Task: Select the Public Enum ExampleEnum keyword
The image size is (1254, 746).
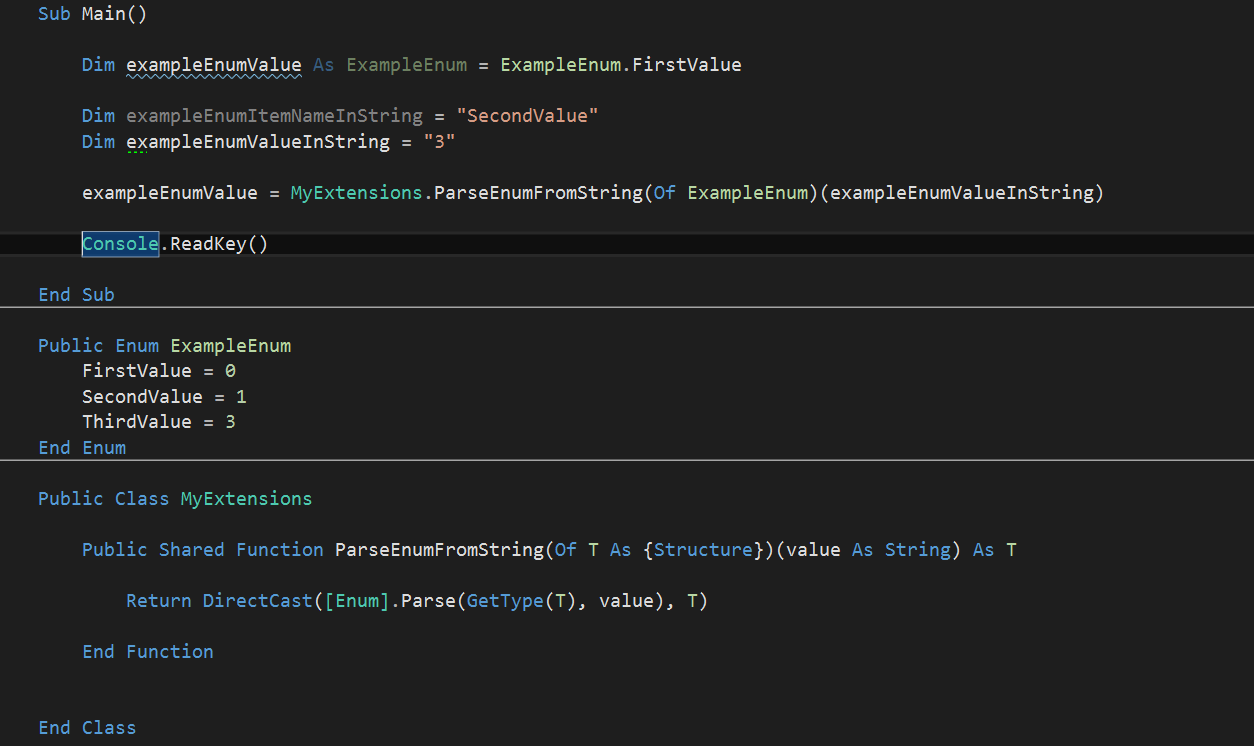Action: pos(164,345)
